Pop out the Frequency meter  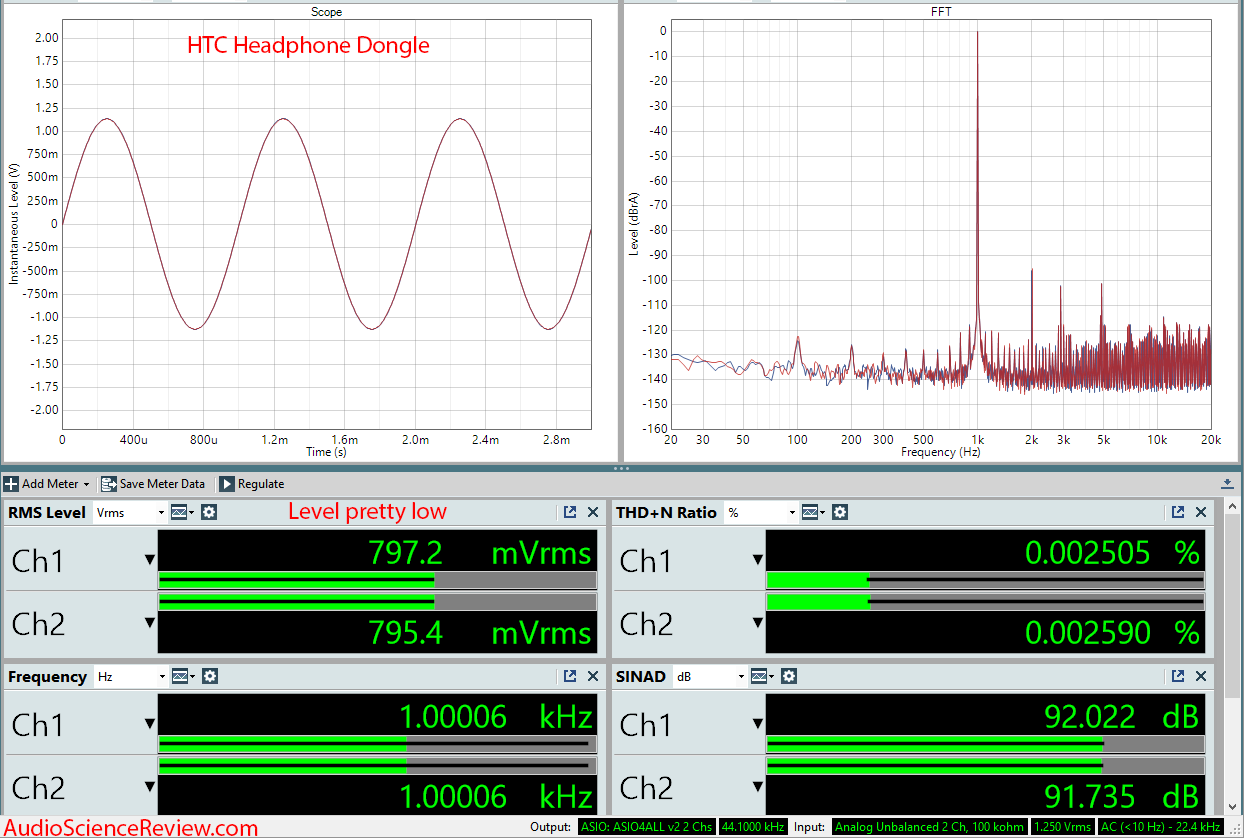coord(570,676)
